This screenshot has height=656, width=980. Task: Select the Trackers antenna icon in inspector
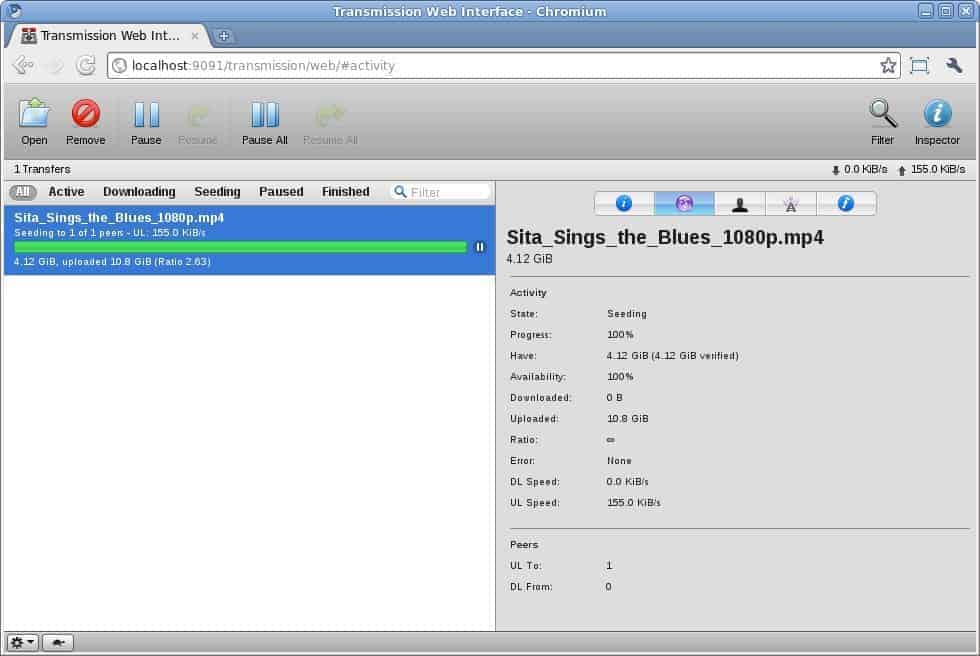click(791, 202)
